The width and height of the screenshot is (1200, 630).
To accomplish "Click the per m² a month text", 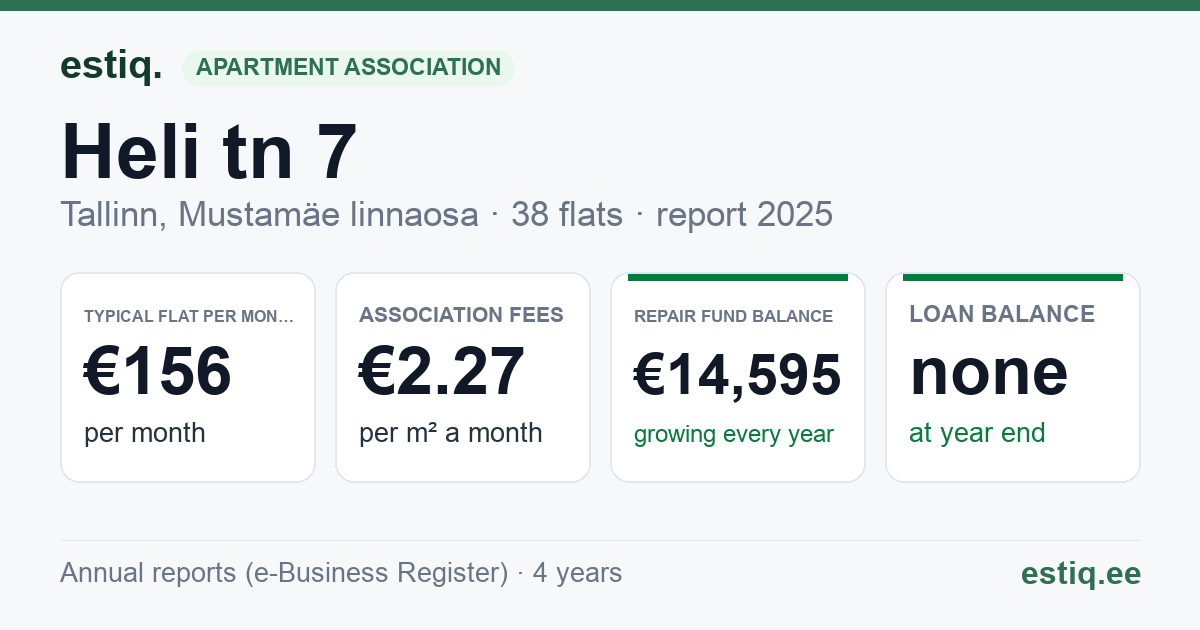I will (450, 433).
